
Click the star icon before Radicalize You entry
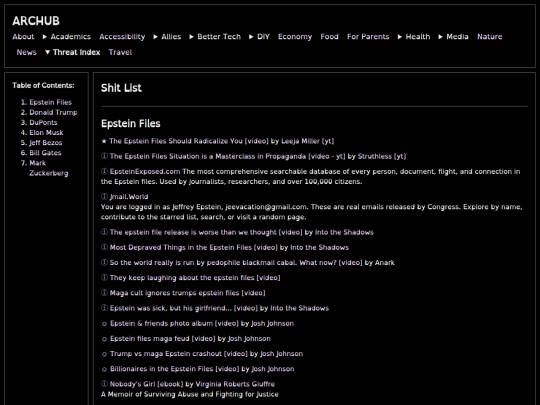[x=104, y=141]
